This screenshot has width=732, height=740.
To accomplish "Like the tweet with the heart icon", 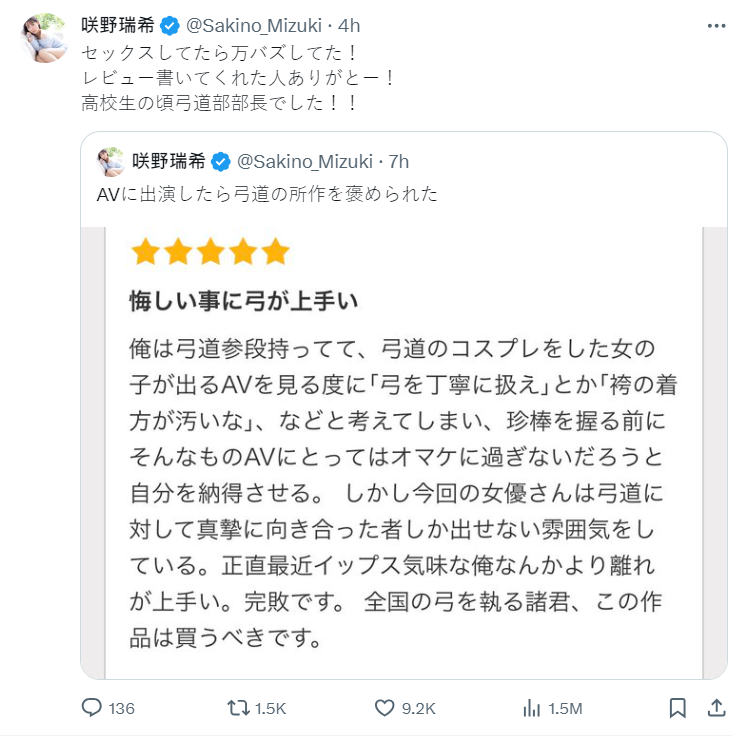I will coord(385,708).
